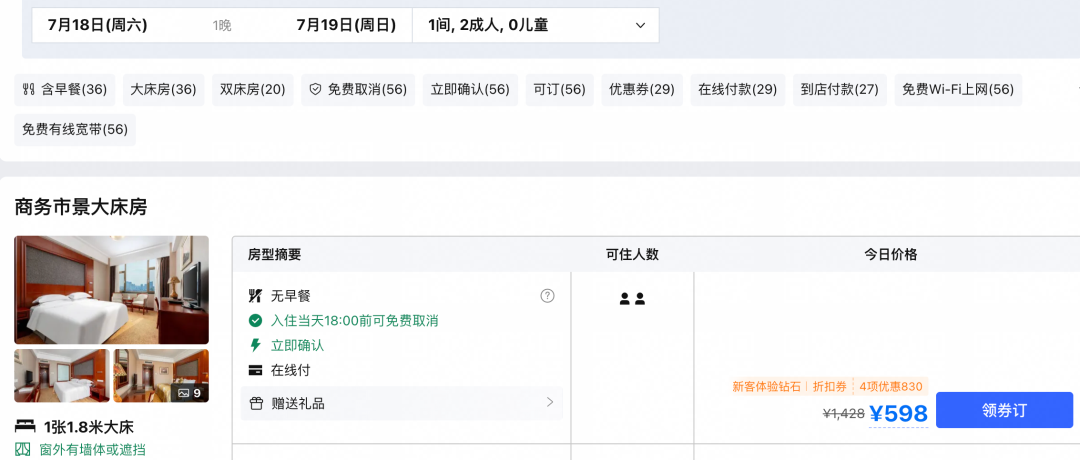
Task: Click the 窗外有墙体或遮挡 text
Action: 92,450
